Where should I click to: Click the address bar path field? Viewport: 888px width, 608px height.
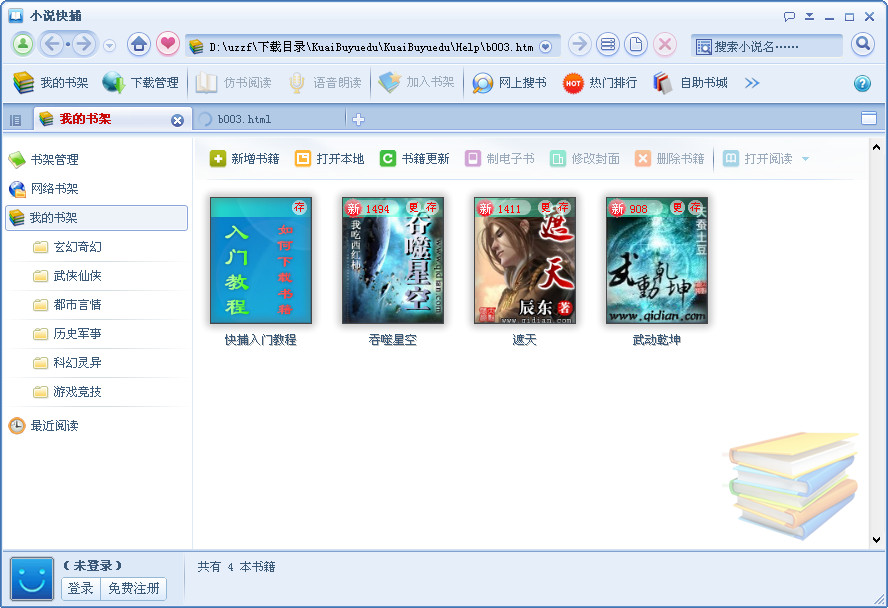372,47
